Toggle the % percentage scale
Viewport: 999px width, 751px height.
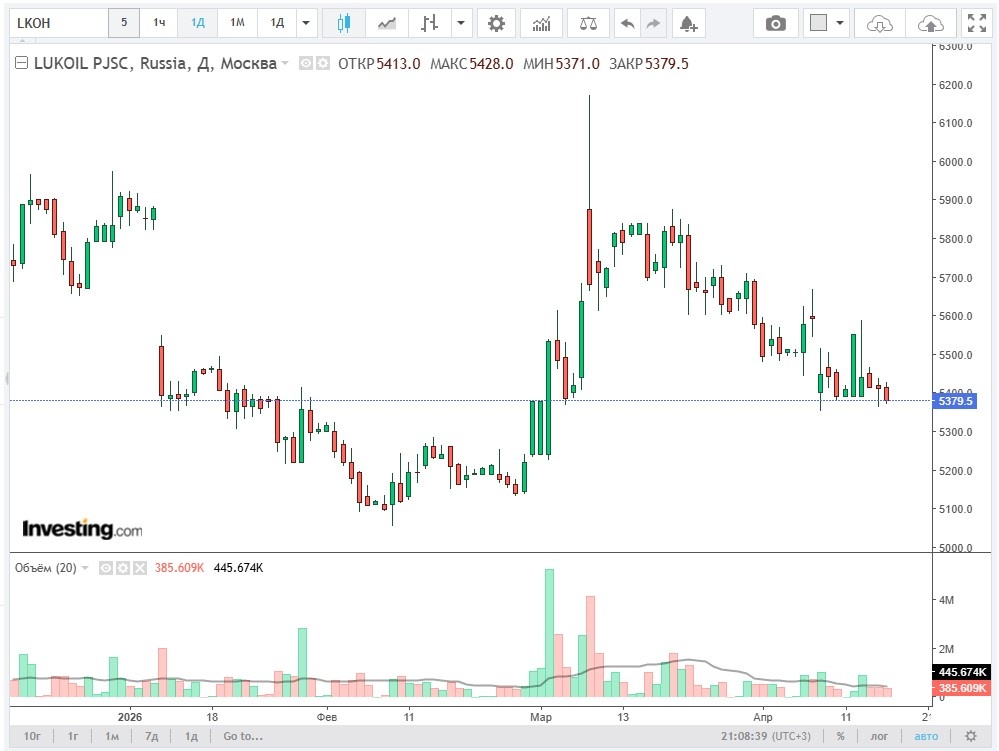coord(840,736)
